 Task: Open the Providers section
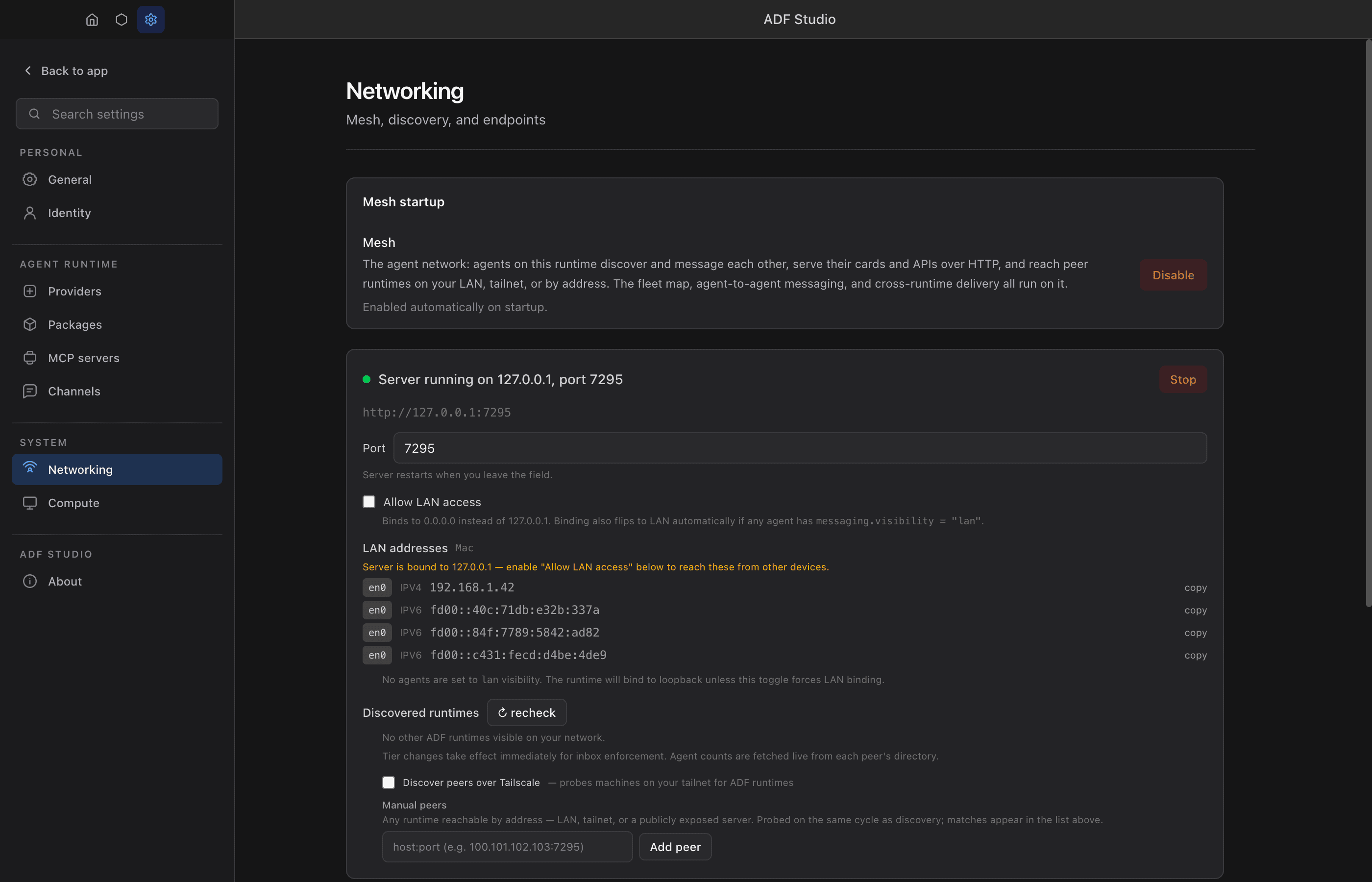tap(117, 291)
